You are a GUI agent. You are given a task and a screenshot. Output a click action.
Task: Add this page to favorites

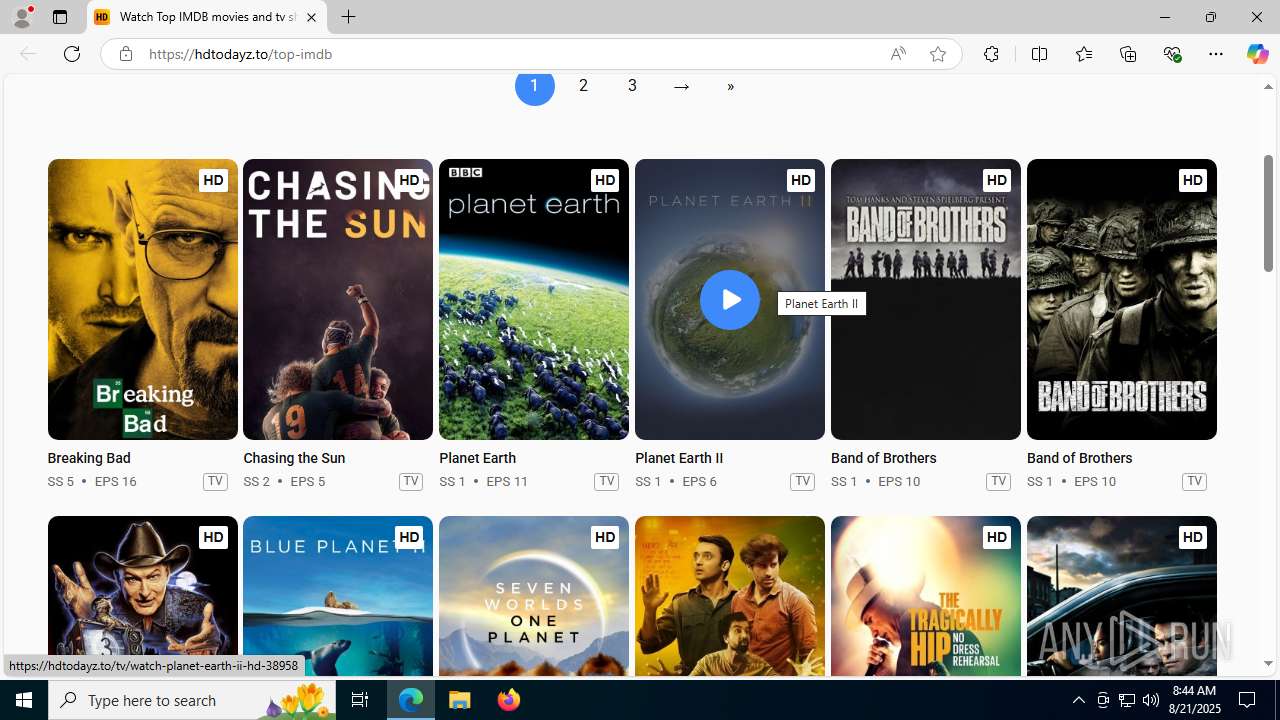click(x=938, y=54)
